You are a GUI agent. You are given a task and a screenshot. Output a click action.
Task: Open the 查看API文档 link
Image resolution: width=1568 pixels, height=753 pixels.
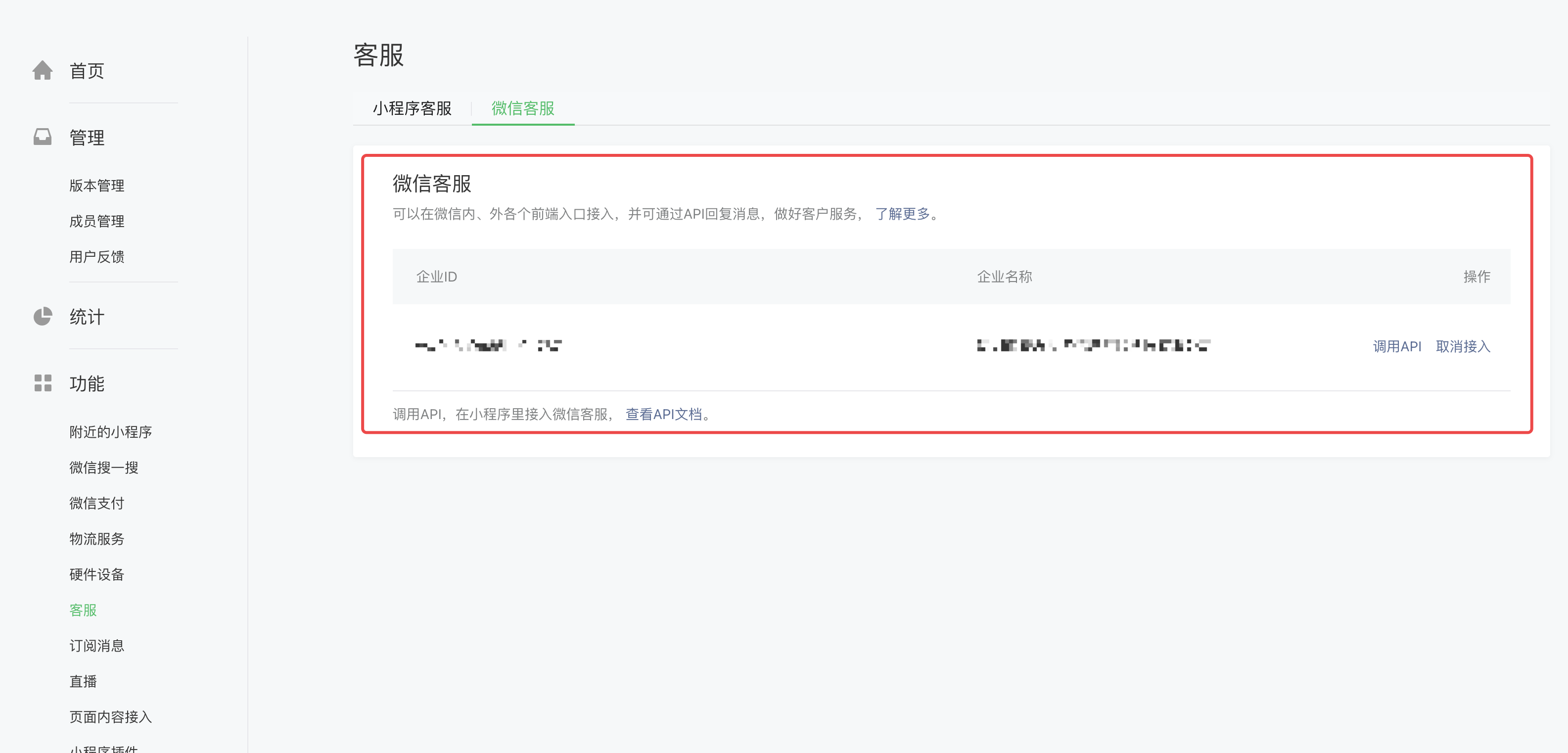click(663, 414)
